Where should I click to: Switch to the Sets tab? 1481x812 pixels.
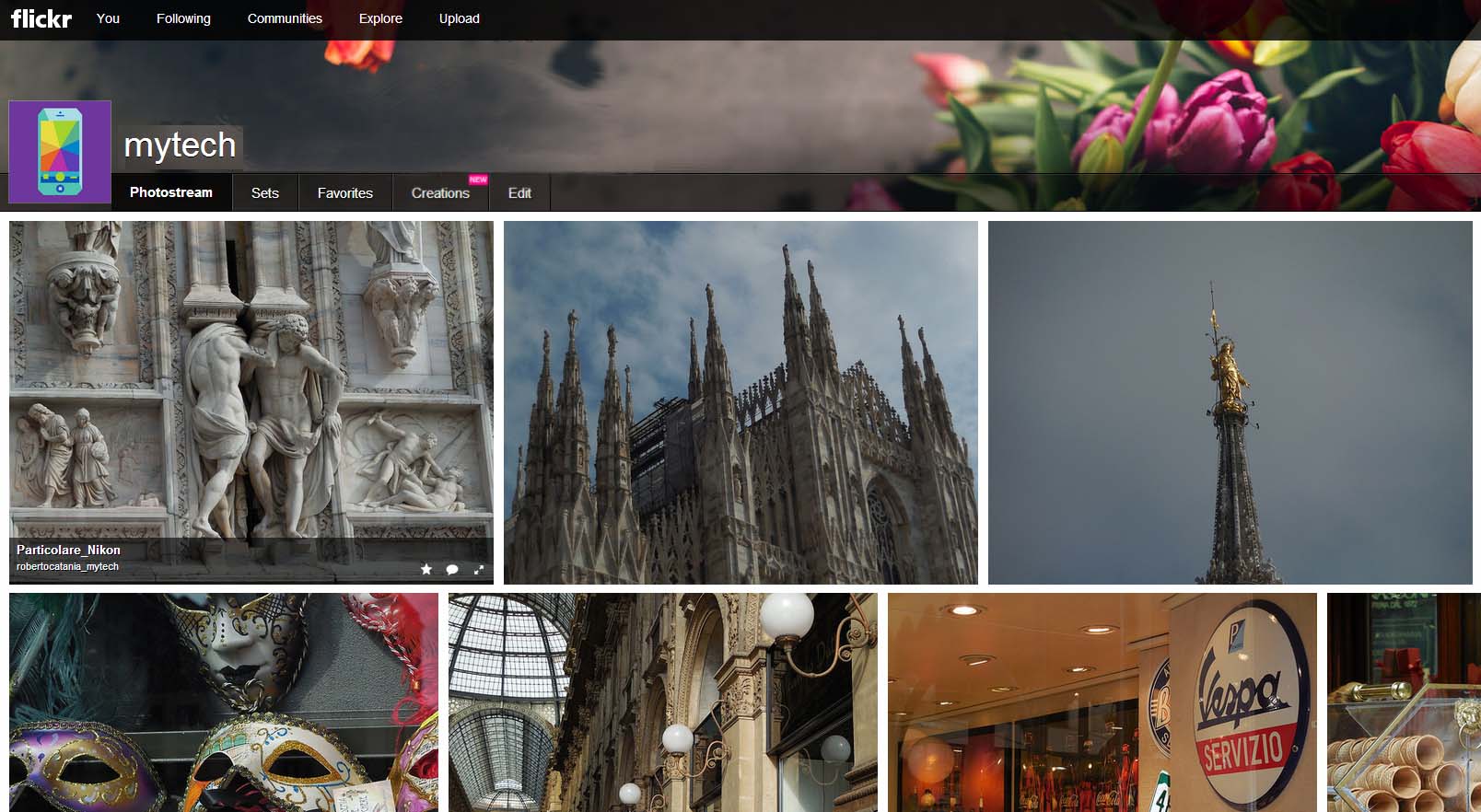265,193
